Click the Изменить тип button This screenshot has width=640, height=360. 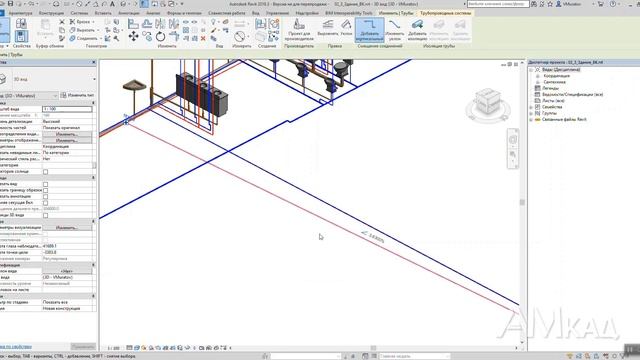pyautogui.click(x=78, y=96)
